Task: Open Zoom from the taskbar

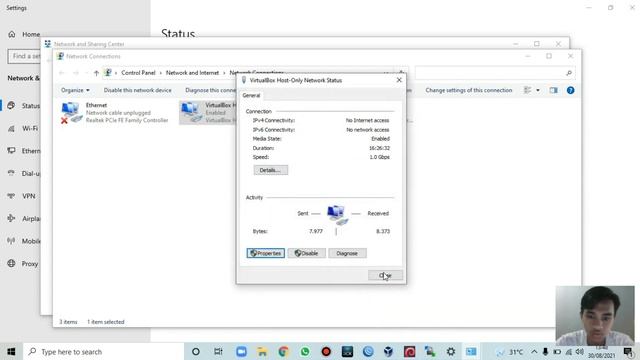Action: [241, 351]
